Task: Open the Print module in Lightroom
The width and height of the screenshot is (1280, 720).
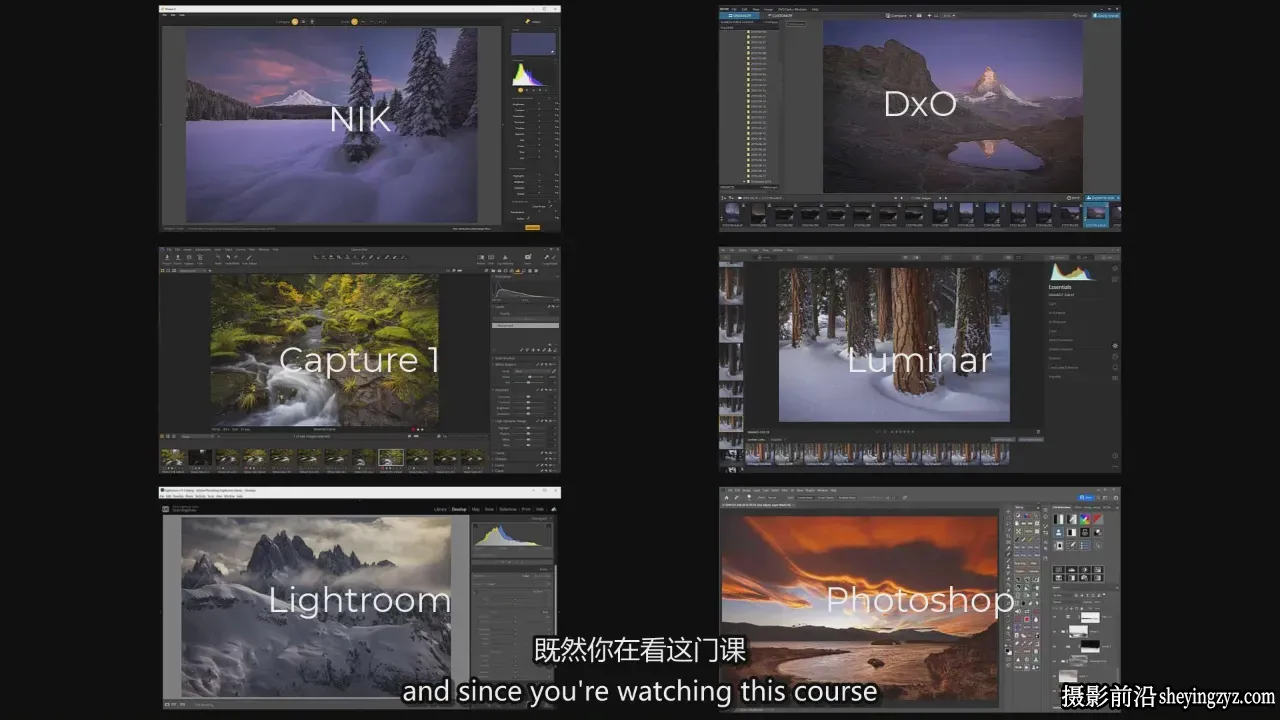Action: tap(526, 509)
